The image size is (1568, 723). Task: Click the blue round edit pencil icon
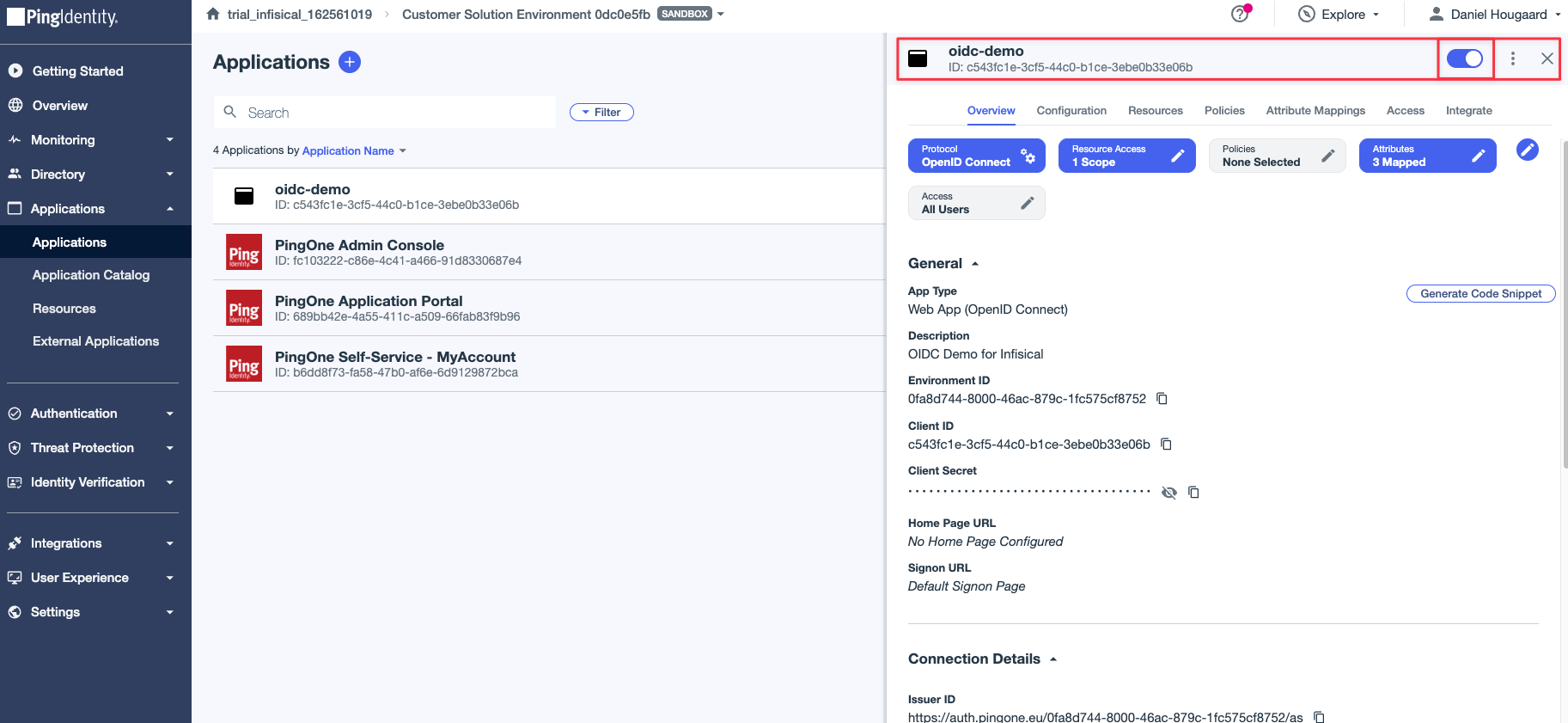(x=1527, y=150)
